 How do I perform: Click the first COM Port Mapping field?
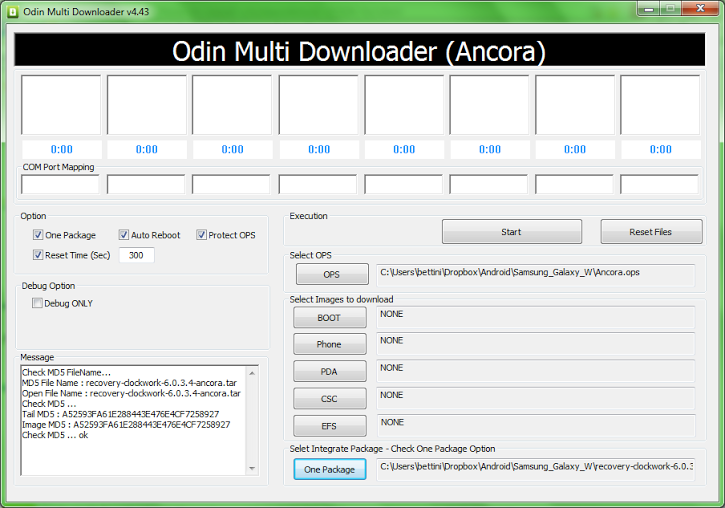point(60,184)
